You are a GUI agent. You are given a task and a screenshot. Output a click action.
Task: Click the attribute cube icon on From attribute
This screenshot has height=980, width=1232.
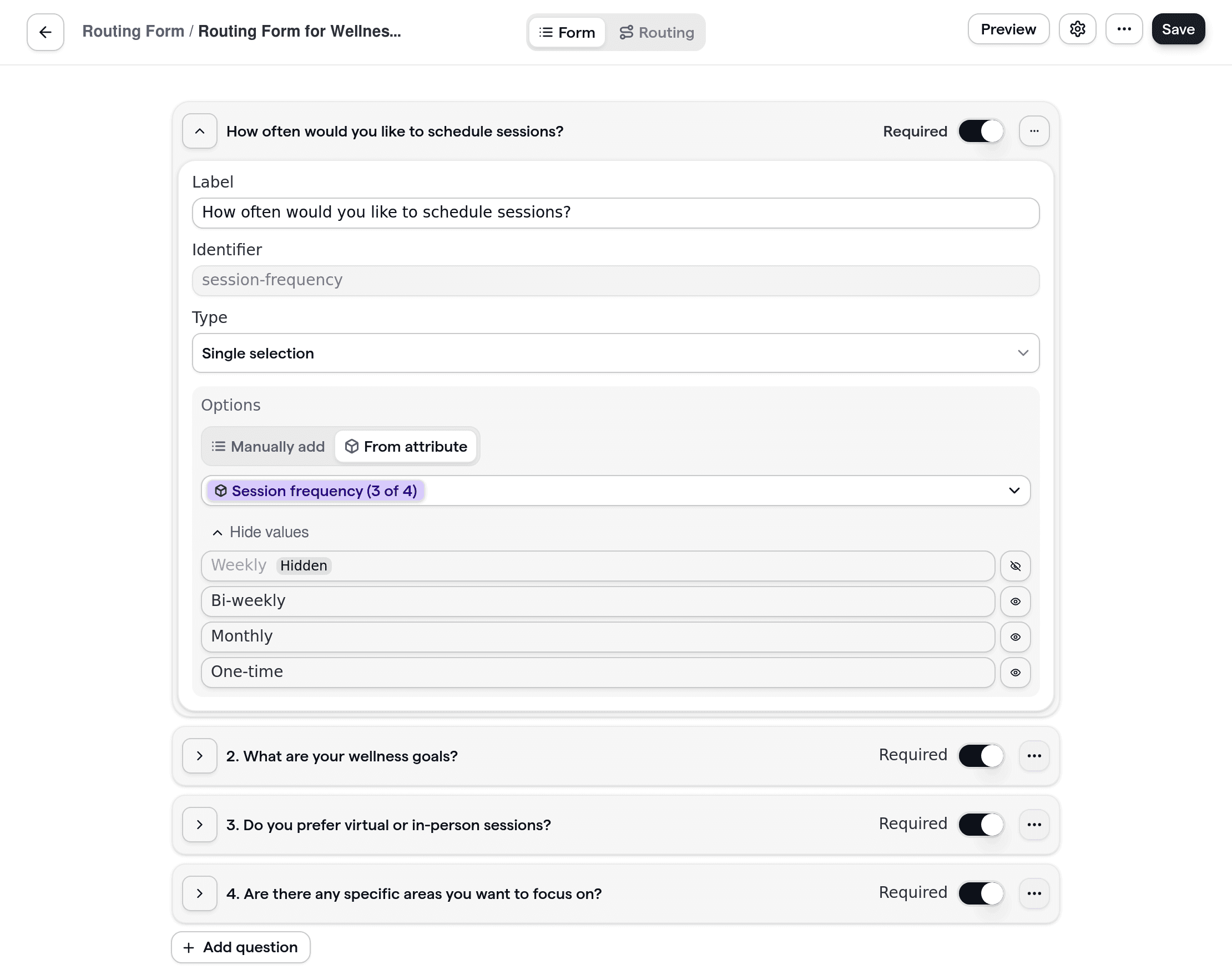click(x=351, y=446)
